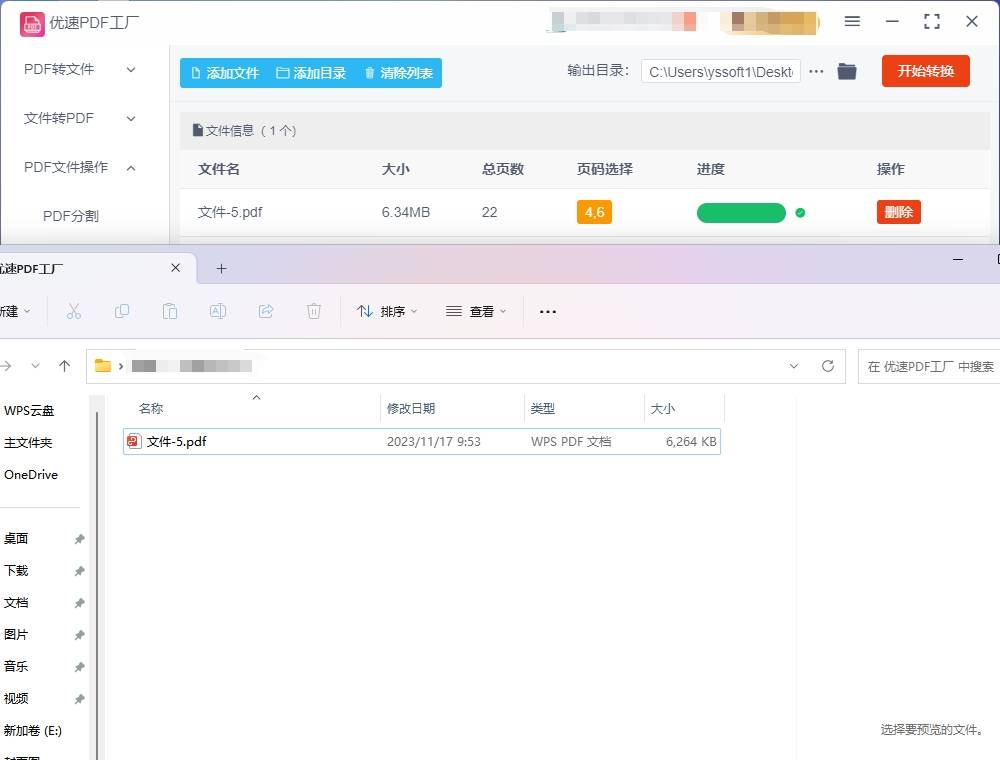Open 视频 in quick access
The width and height of the screenshot is (1000, 760).
coord(16,698)
